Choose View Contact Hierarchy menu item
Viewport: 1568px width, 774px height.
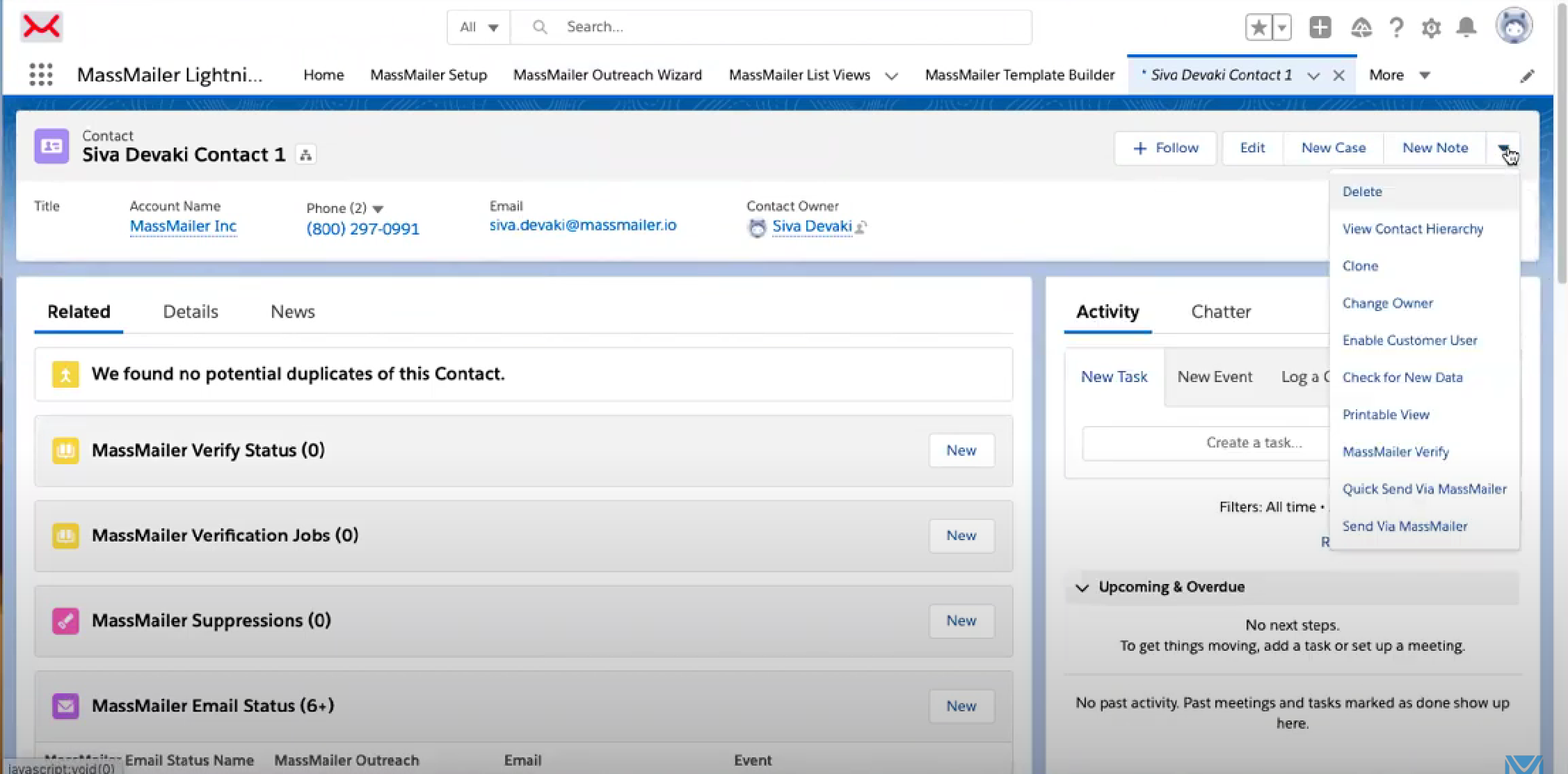tap(1424, 229)
